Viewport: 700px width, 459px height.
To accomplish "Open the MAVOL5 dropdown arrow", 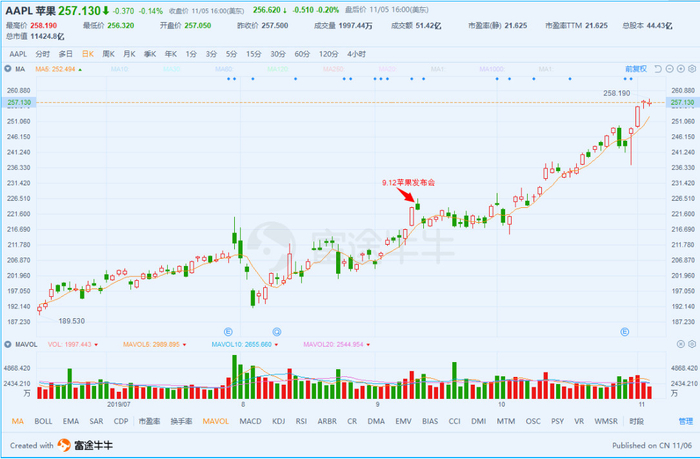I will point(184,345).
